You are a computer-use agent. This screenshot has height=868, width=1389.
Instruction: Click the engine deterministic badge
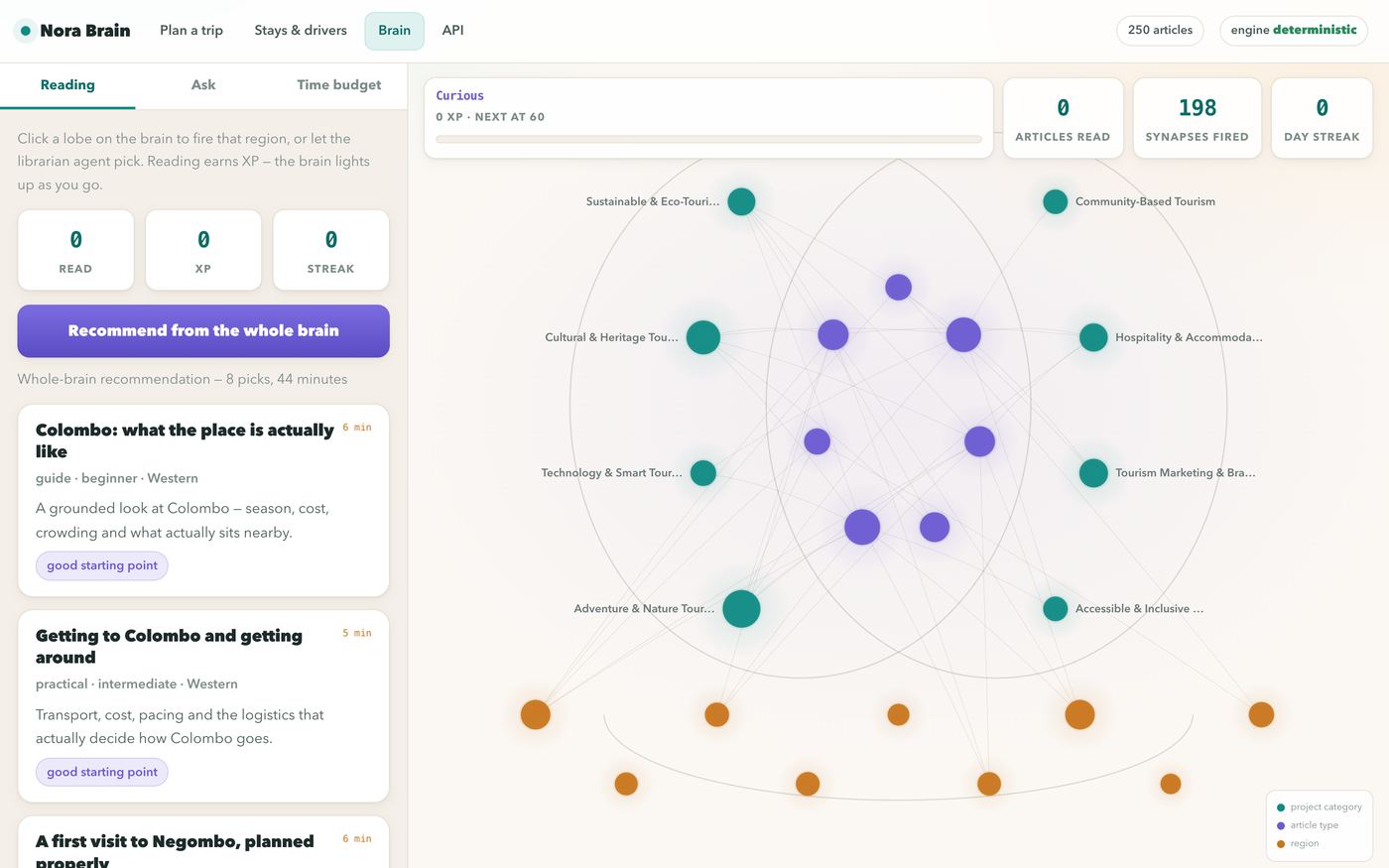(1294, 30)
